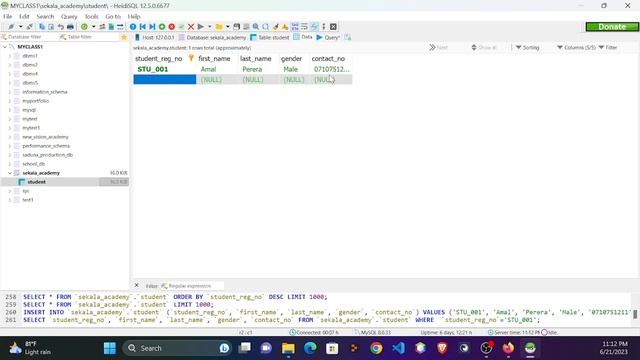This screenshot has width=640, height=360.
Task: Select the student table in tree
Action: (36, 182)
